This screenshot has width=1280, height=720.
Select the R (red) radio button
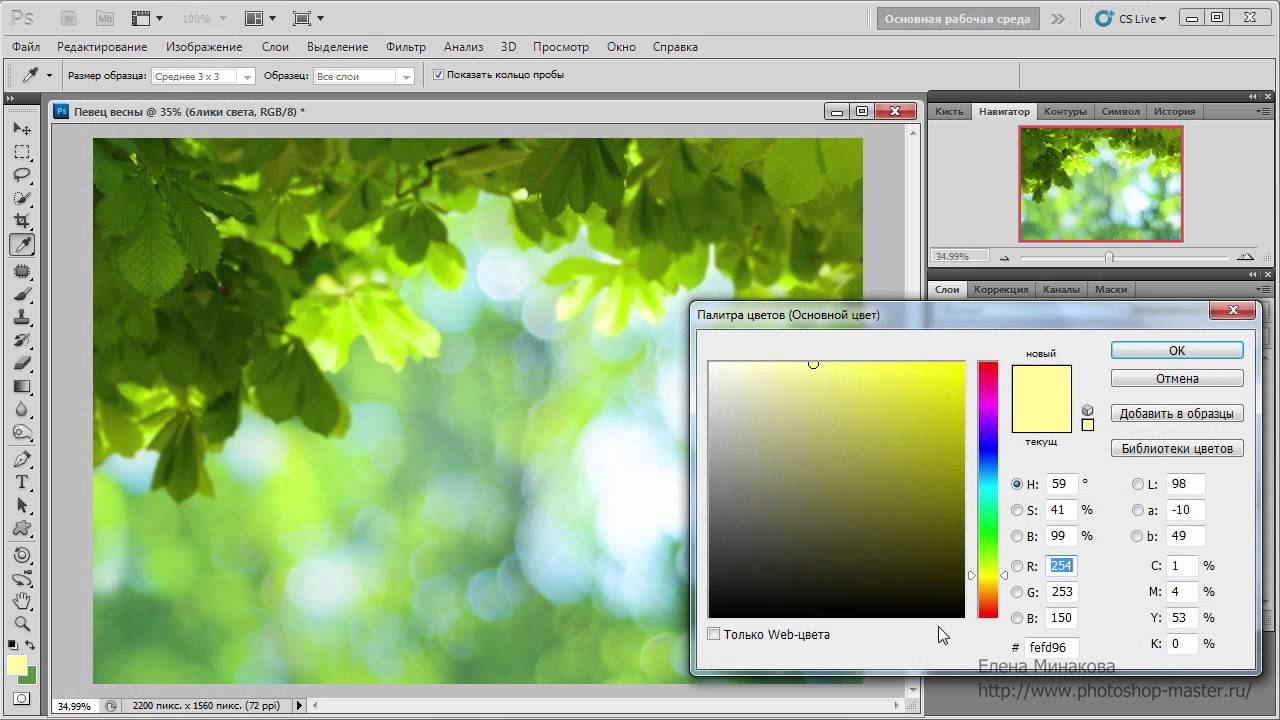(x=1017, y=566)
